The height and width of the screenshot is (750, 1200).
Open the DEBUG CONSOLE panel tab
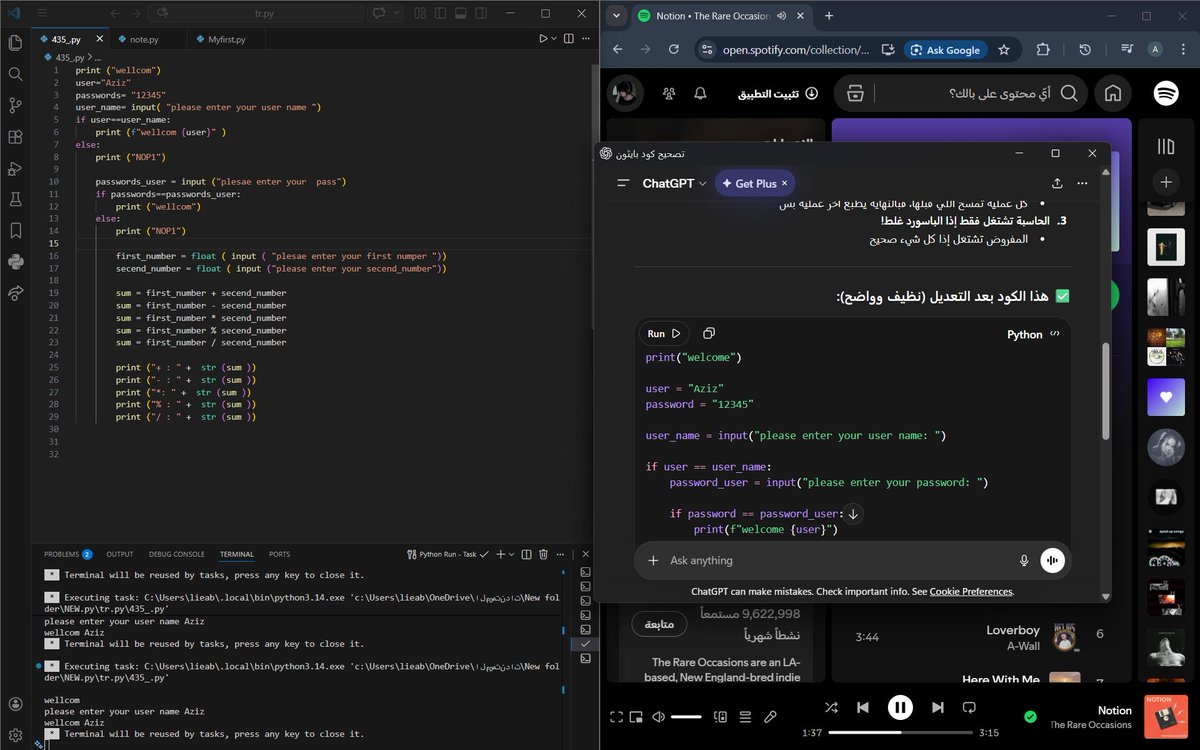pyautogui.click(x=176, y=554)
